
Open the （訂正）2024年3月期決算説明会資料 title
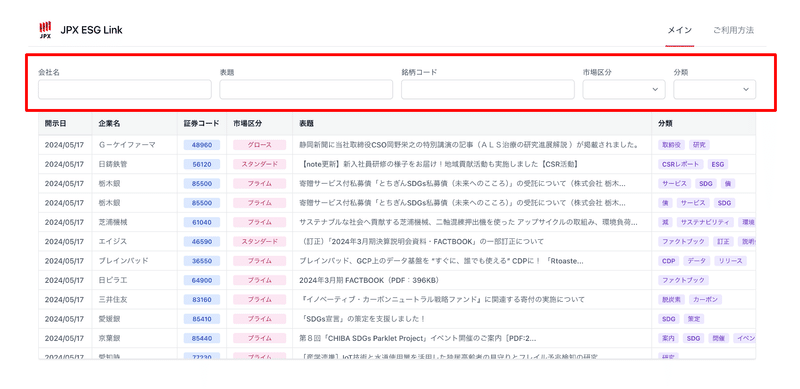(x=421, y=241)
